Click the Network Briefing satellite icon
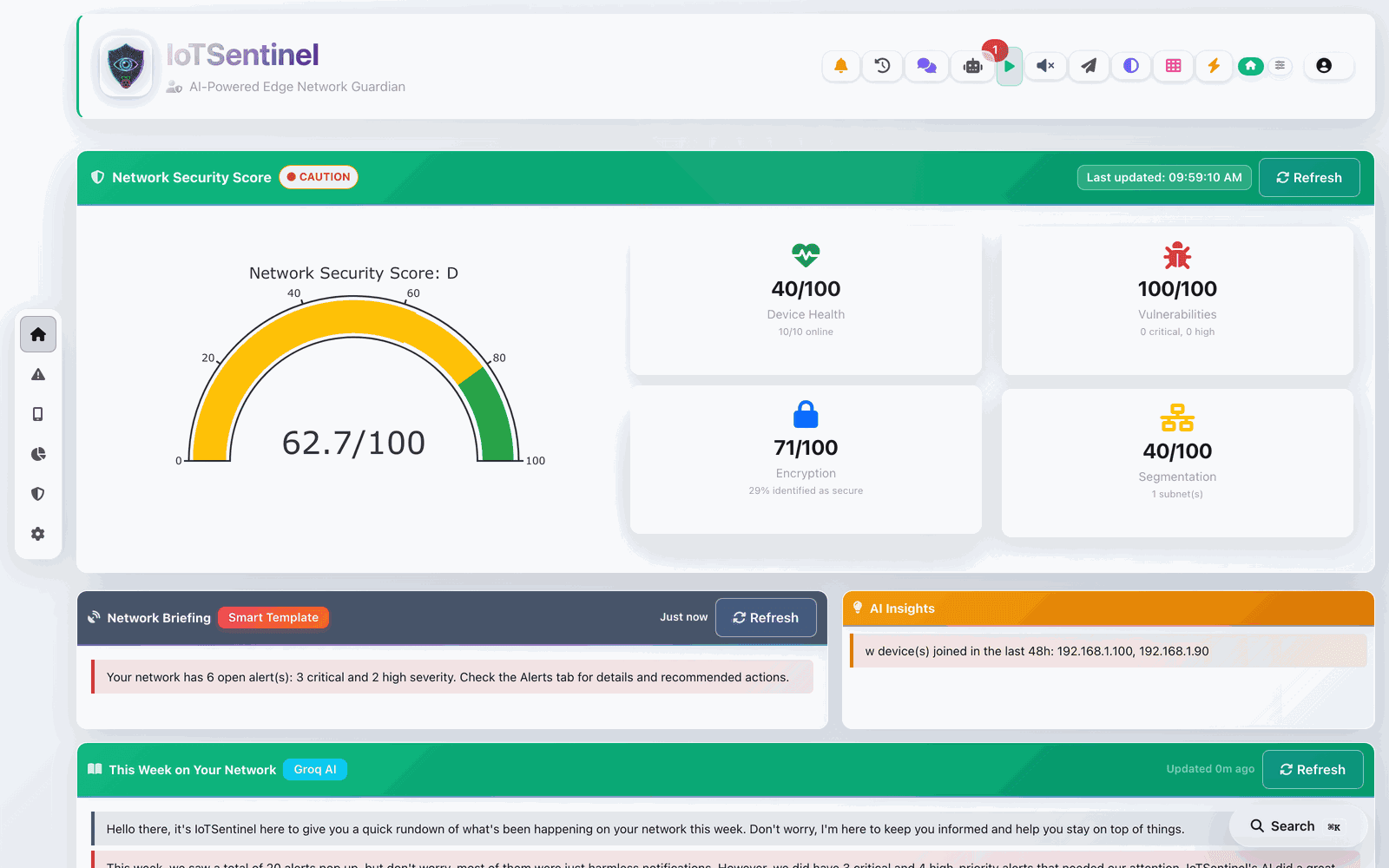This screenshot has height=868, width=1389. tap(94, 617)
